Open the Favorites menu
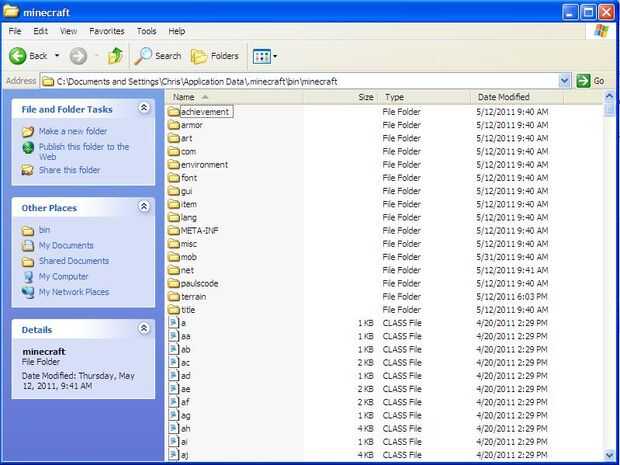 (x=107, y=31)
